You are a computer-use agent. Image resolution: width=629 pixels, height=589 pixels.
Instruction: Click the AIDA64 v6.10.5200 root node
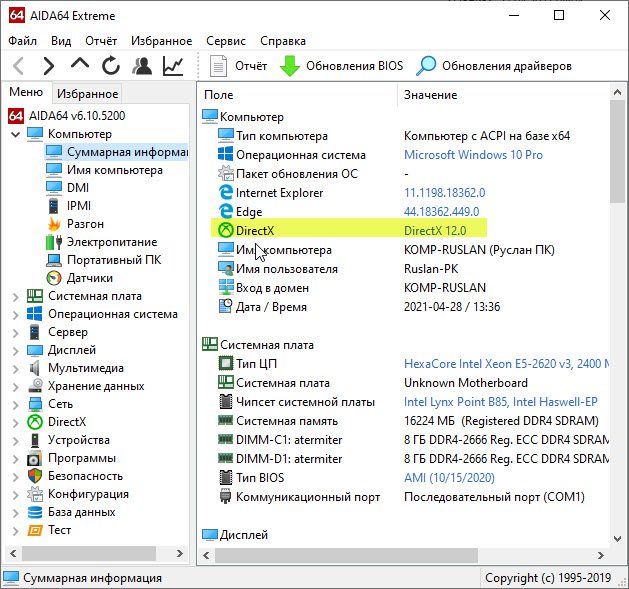coord(67,116)
